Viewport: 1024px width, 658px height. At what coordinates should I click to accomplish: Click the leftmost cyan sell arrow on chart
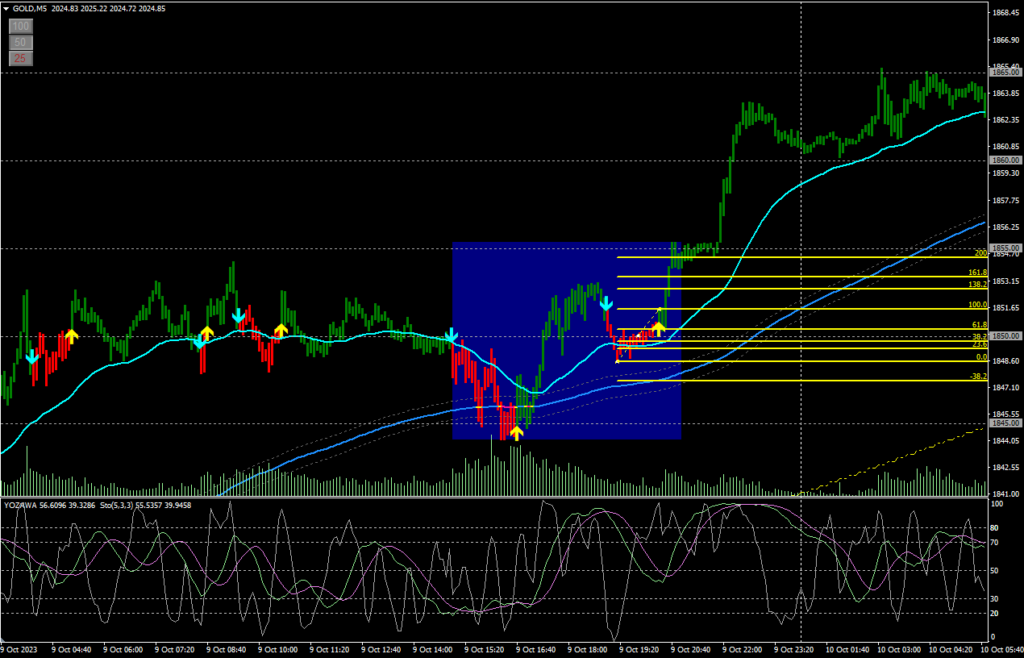32,356
